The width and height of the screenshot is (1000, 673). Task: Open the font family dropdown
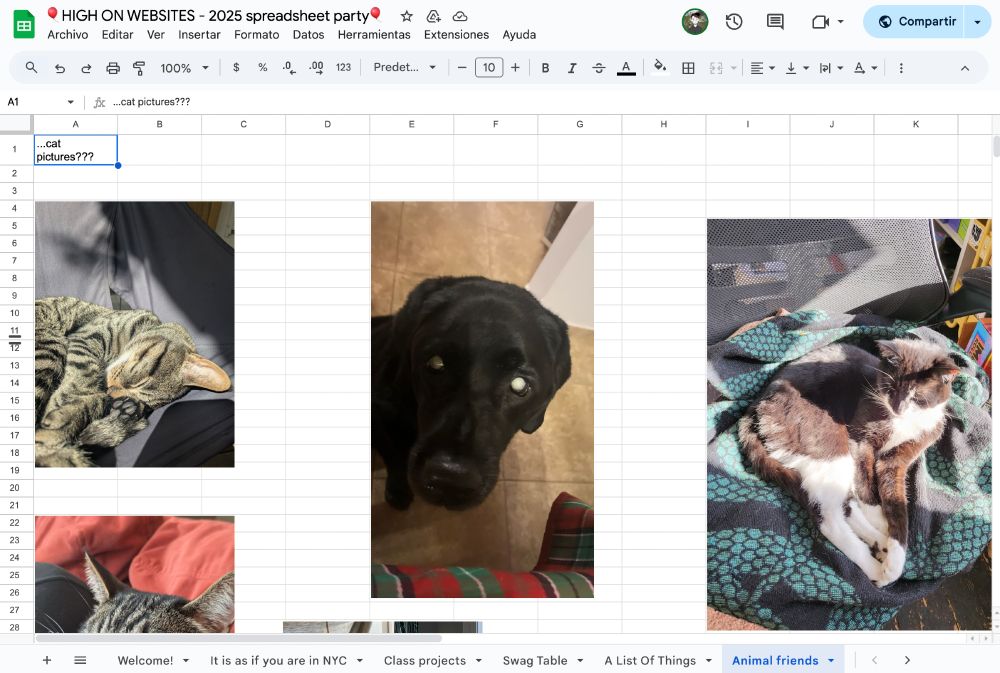(404, 67)
